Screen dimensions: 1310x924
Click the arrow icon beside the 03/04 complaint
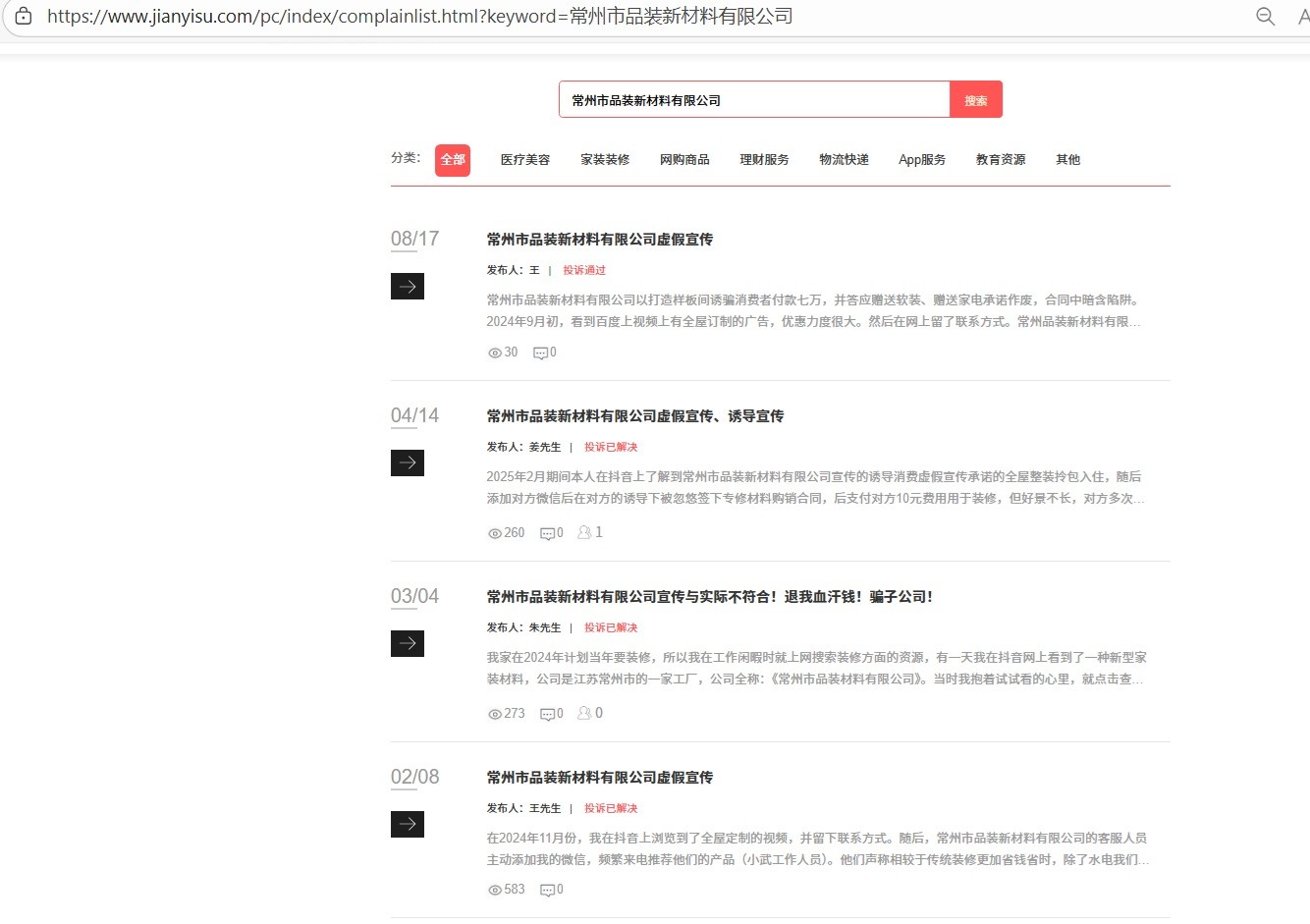[408, 643]
